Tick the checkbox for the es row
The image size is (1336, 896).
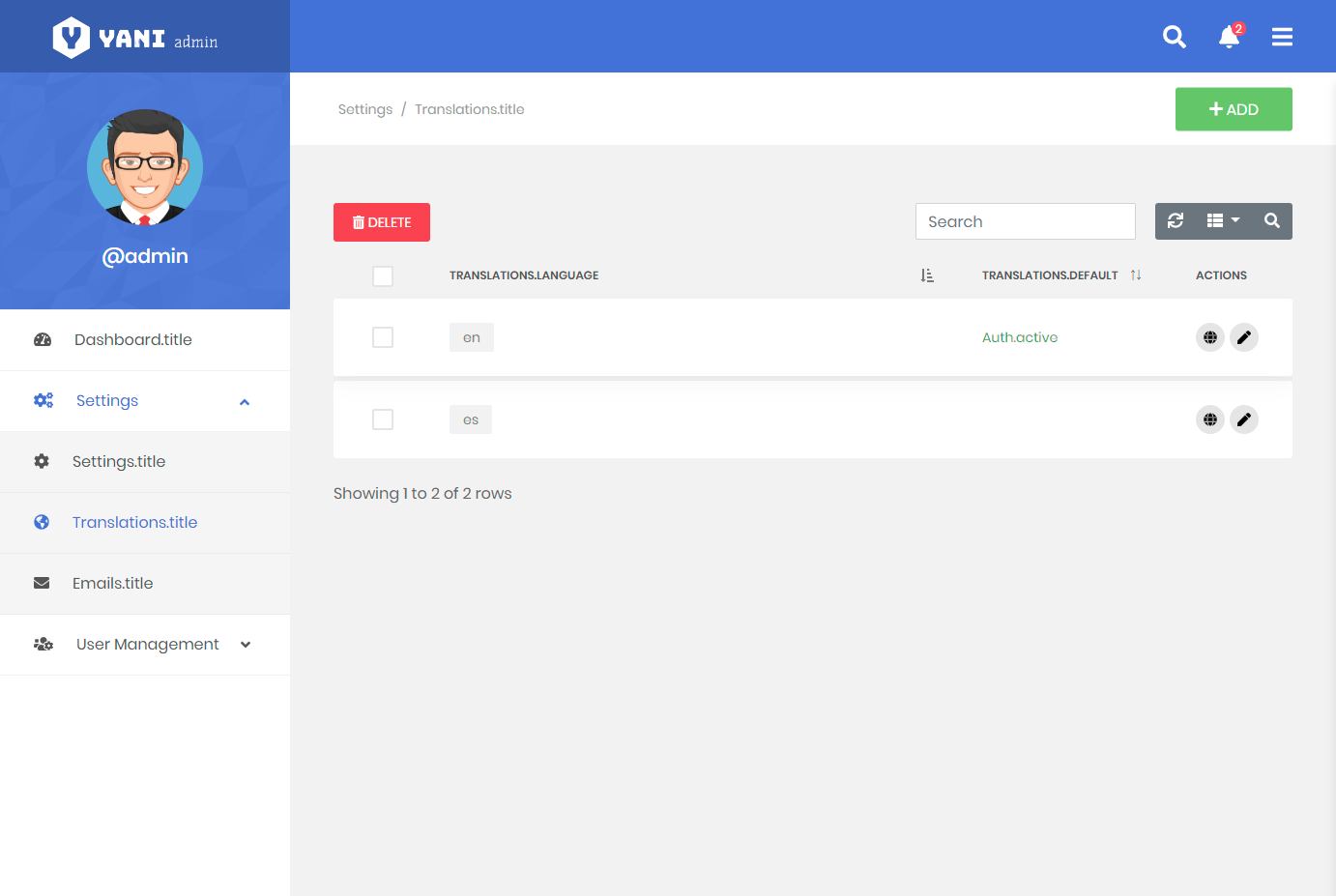click(x=383, y=419)
